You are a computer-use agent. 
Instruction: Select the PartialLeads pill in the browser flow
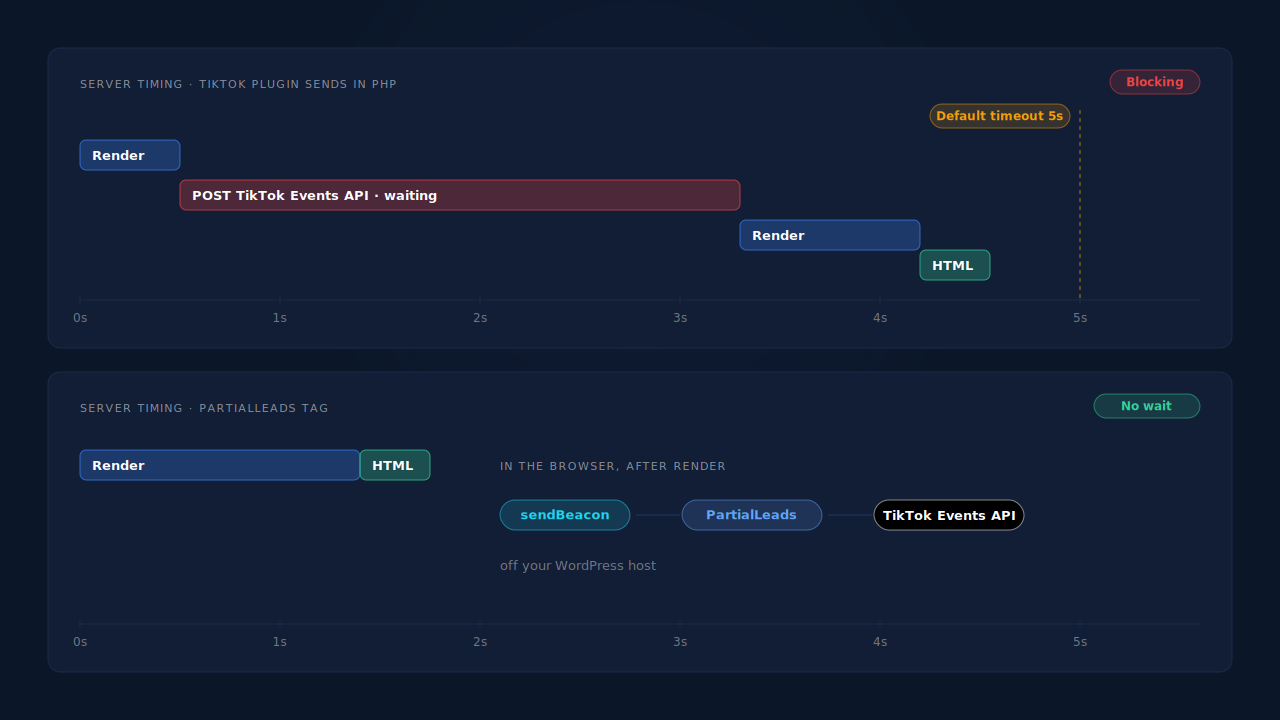click(x=752, y=515)
